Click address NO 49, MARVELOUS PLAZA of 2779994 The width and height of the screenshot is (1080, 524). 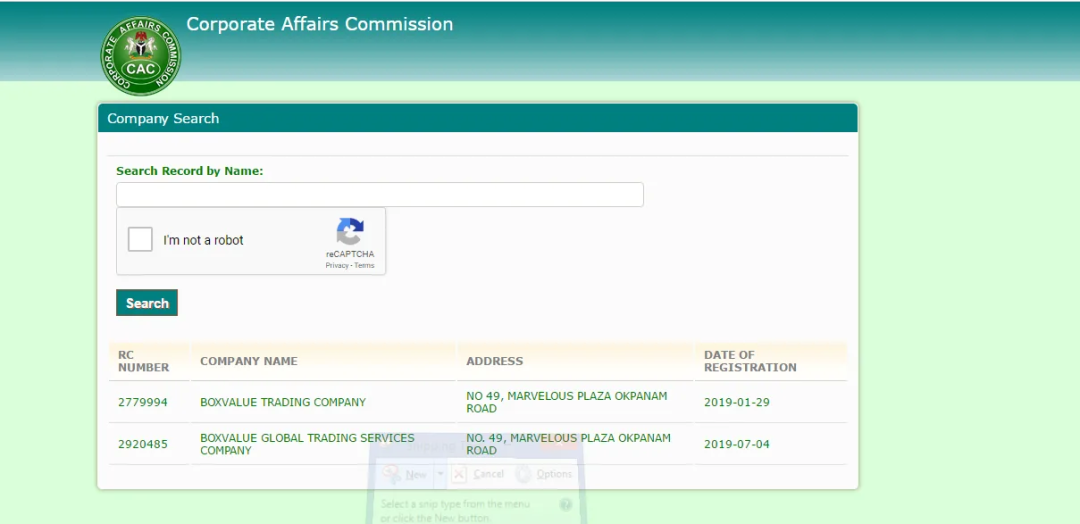coord(568,403)
